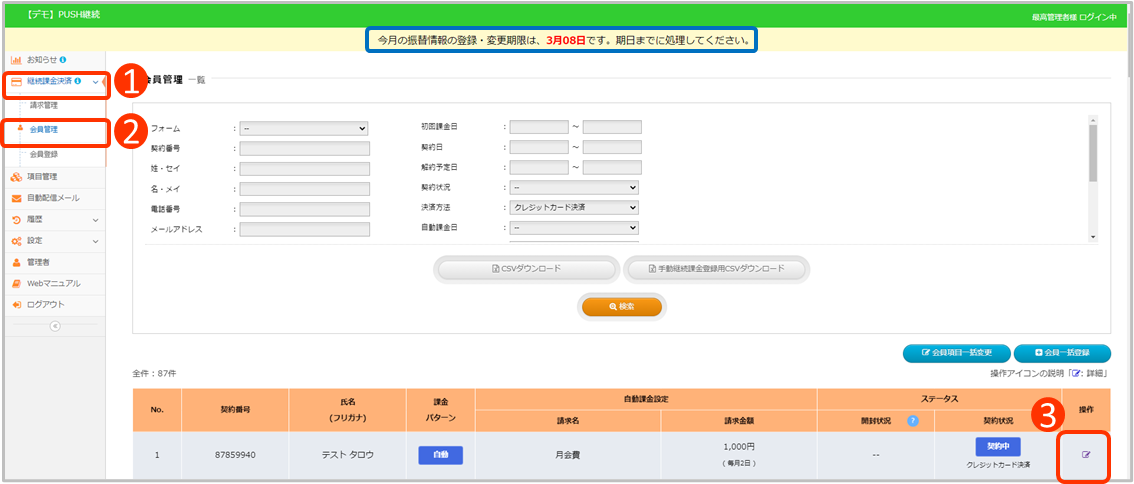
Task: Click the 契約番号 input field
Action: [x=304, y=149]
